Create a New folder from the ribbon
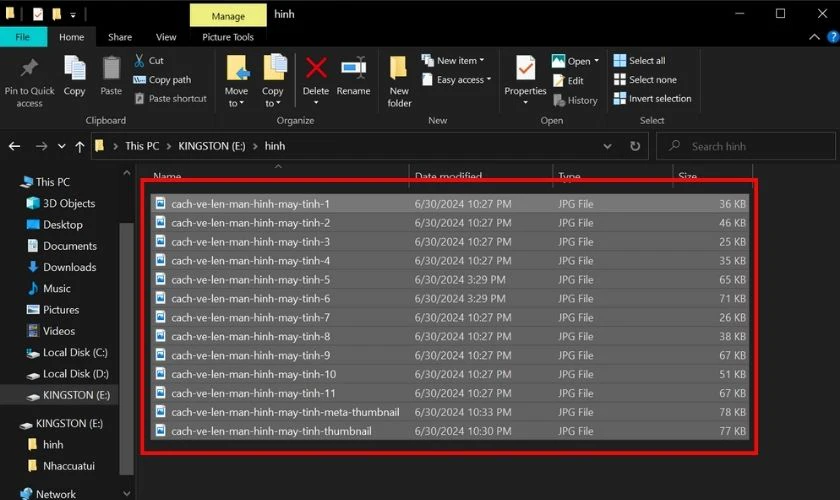Screen dimensions: 840x500 (x=399, y=70)
